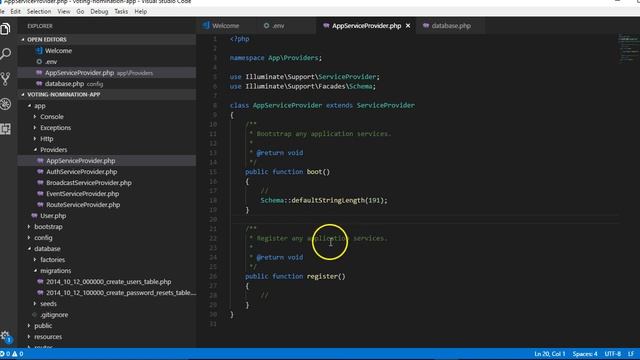Click line number 20 in the gutter
The height and width of the screenshot is (360, 640).
coord(213,220)
